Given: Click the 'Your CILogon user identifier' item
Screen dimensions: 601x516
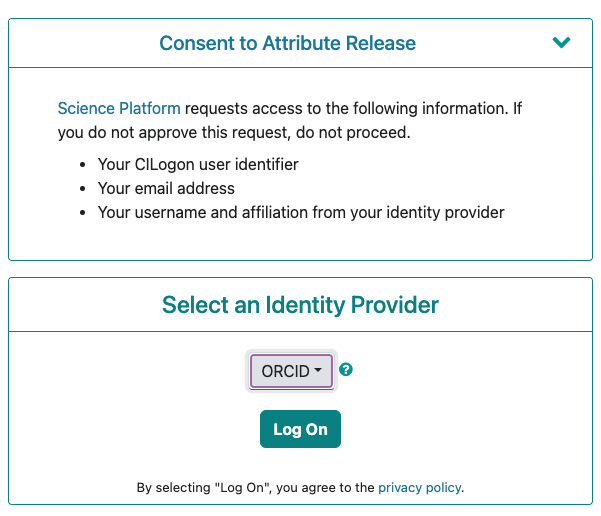Looking at the screenshot, I should (x=198, y=164).
